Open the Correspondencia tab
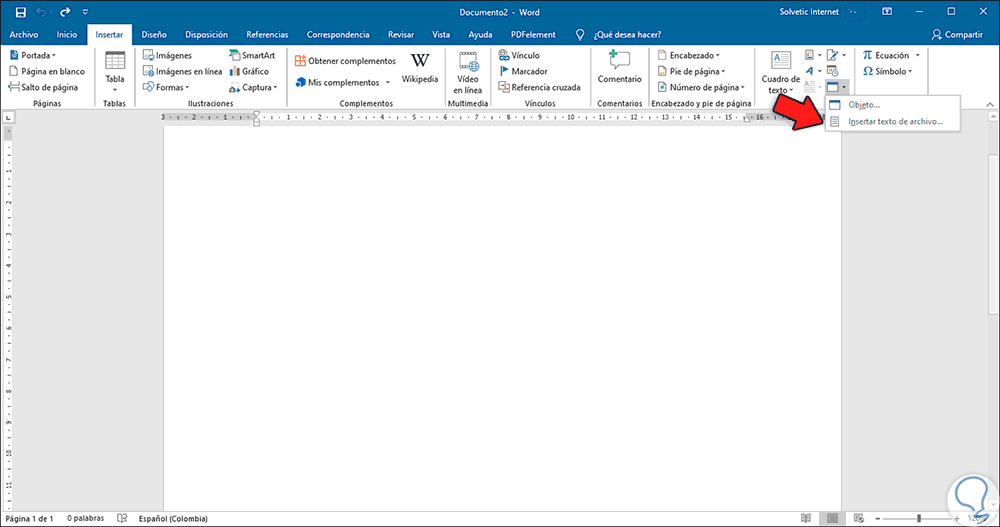Image resolution: width=1000 pixels, height=527 pixels. tap(338, 34)
